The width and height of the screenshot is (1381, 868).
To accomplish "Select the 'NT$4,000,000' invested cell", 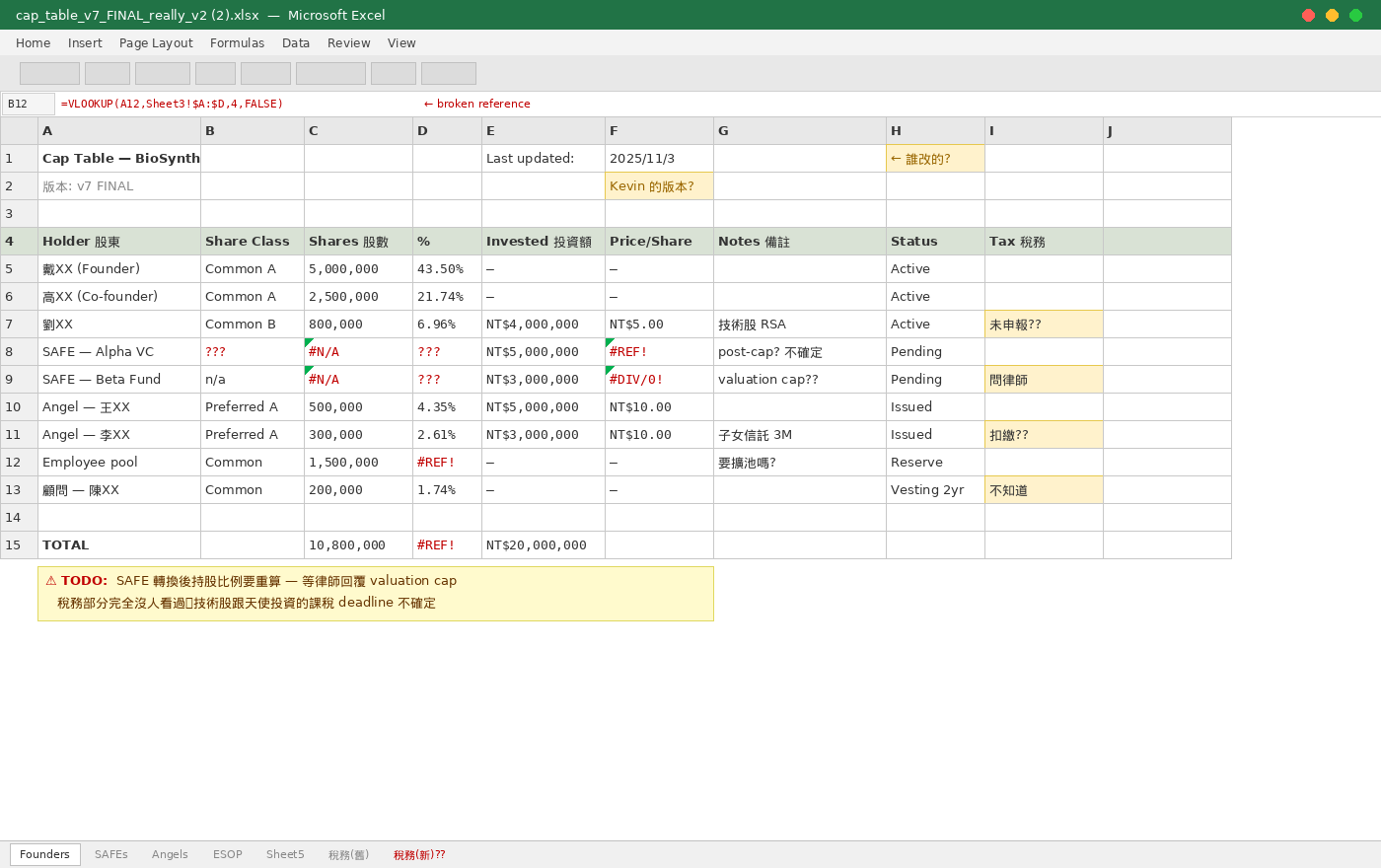I will coord(544,325).
